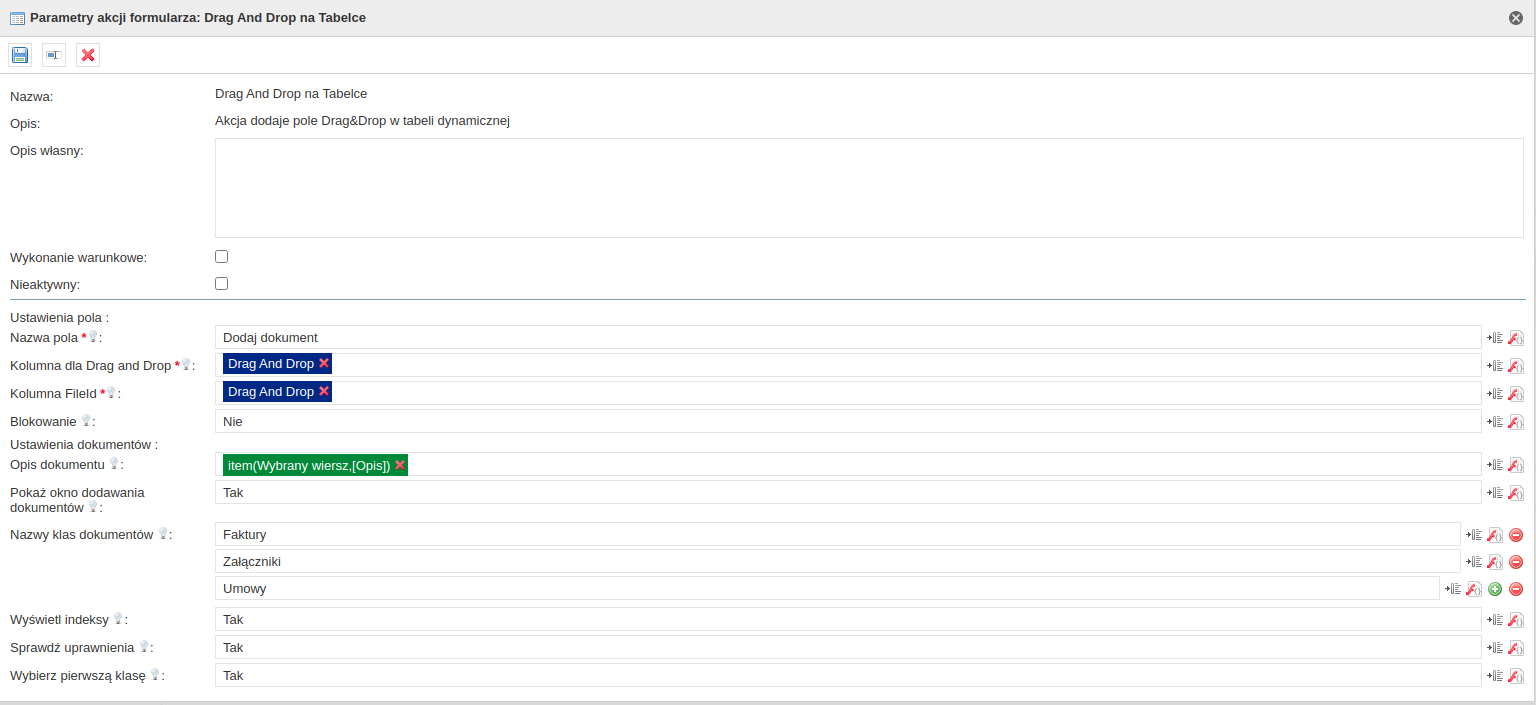This screenshot has width=1536, height=705.
Task: Open variable list for Wybierz pierwszą klasę
Action: pos(1495,676)
